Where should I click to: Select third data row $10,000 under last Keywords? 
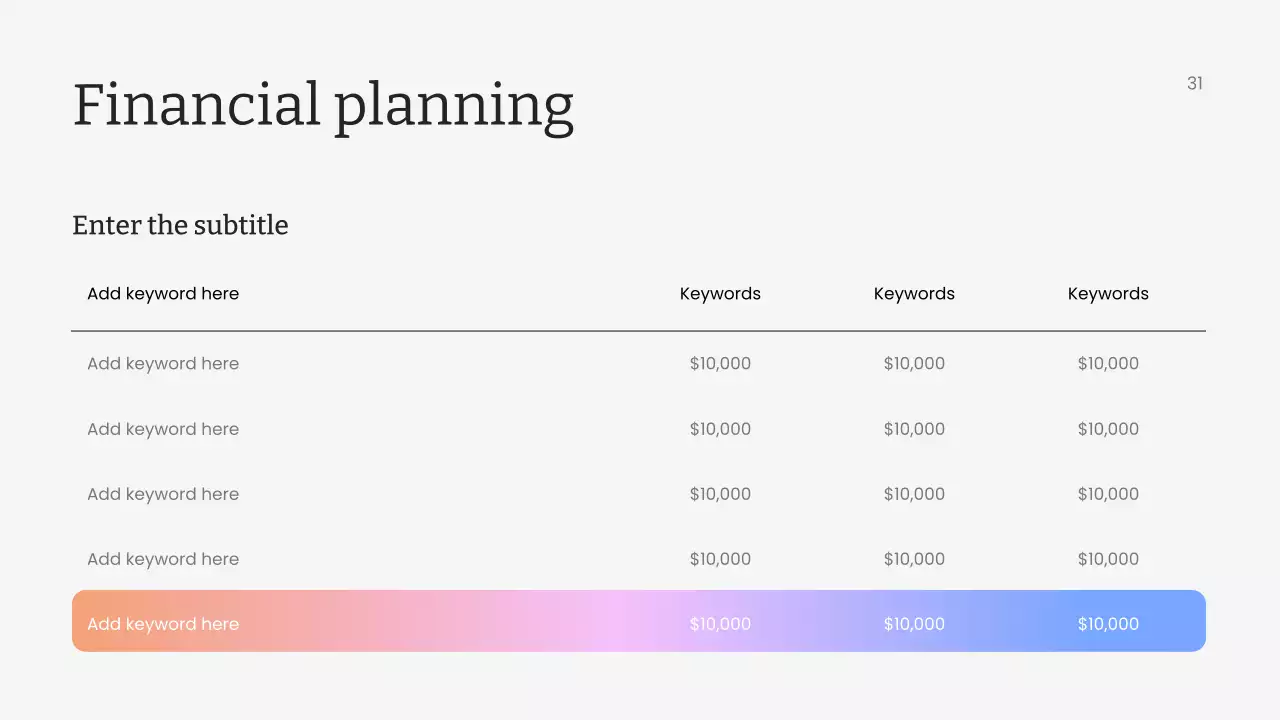(x=1108, y=494)
